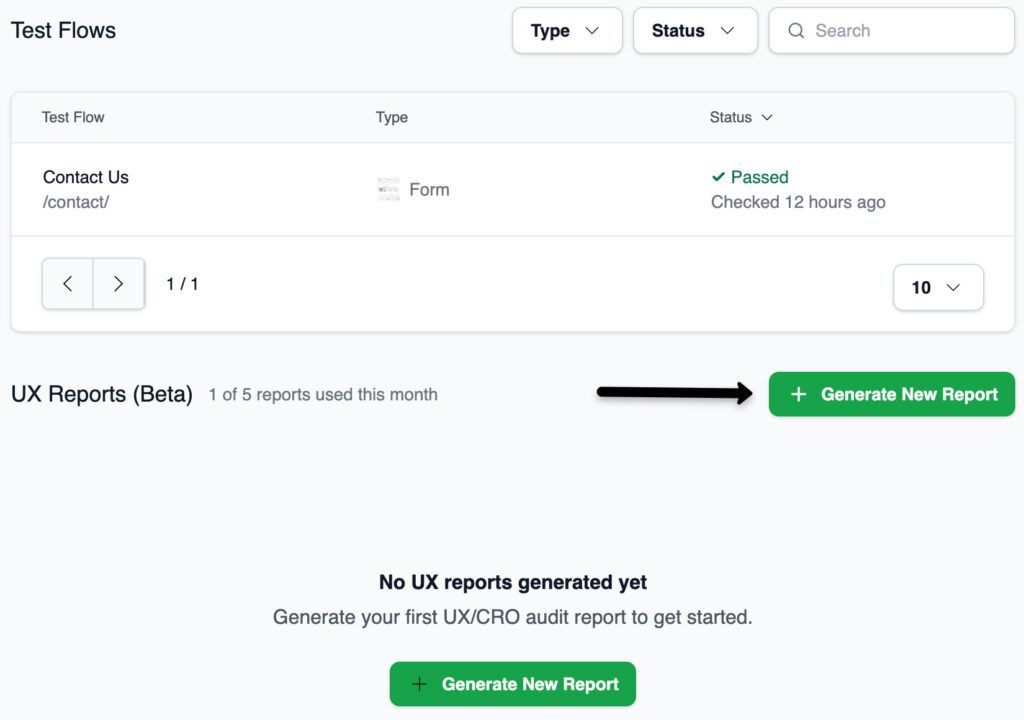Click the plus icon beside UX Reports heading button
Screen dimensions: 1024x720
coord(798,395)
